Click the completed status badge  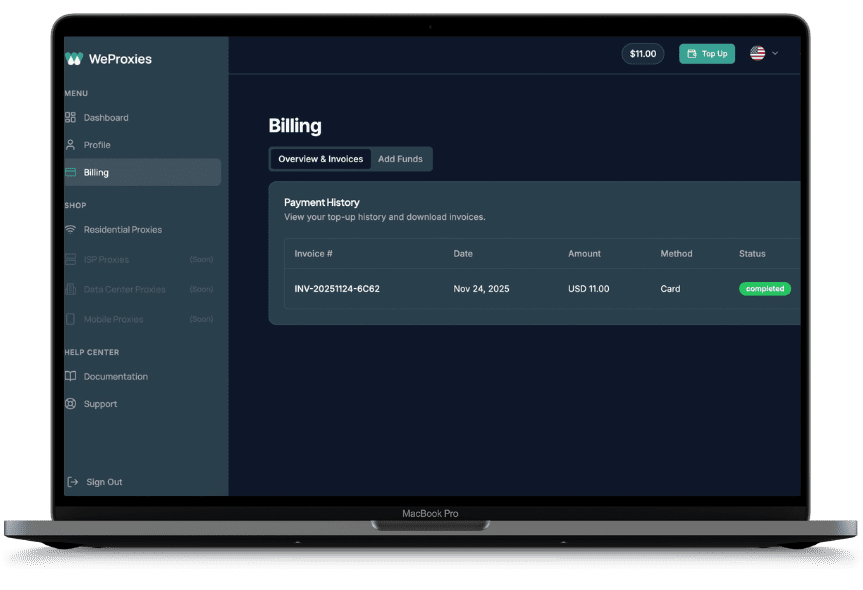coord(764,288)
